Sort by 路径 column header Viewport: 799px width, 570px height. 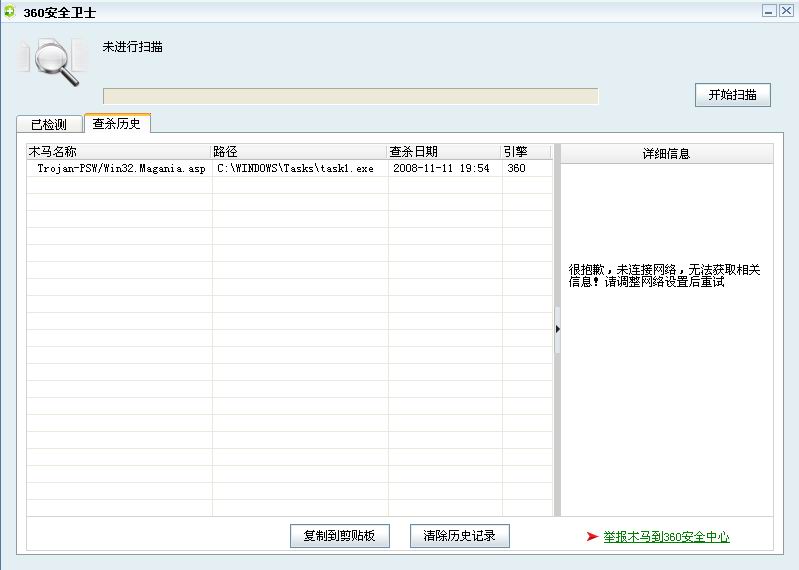pyautogui.click(x=299, y=151)
